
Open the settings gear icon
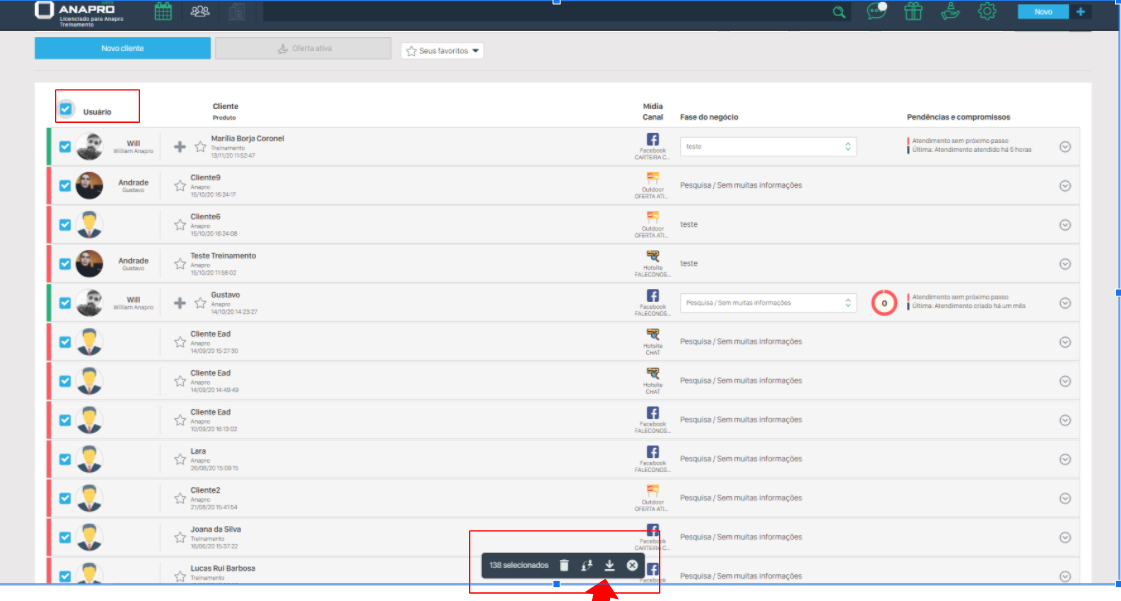click(987, 12)
